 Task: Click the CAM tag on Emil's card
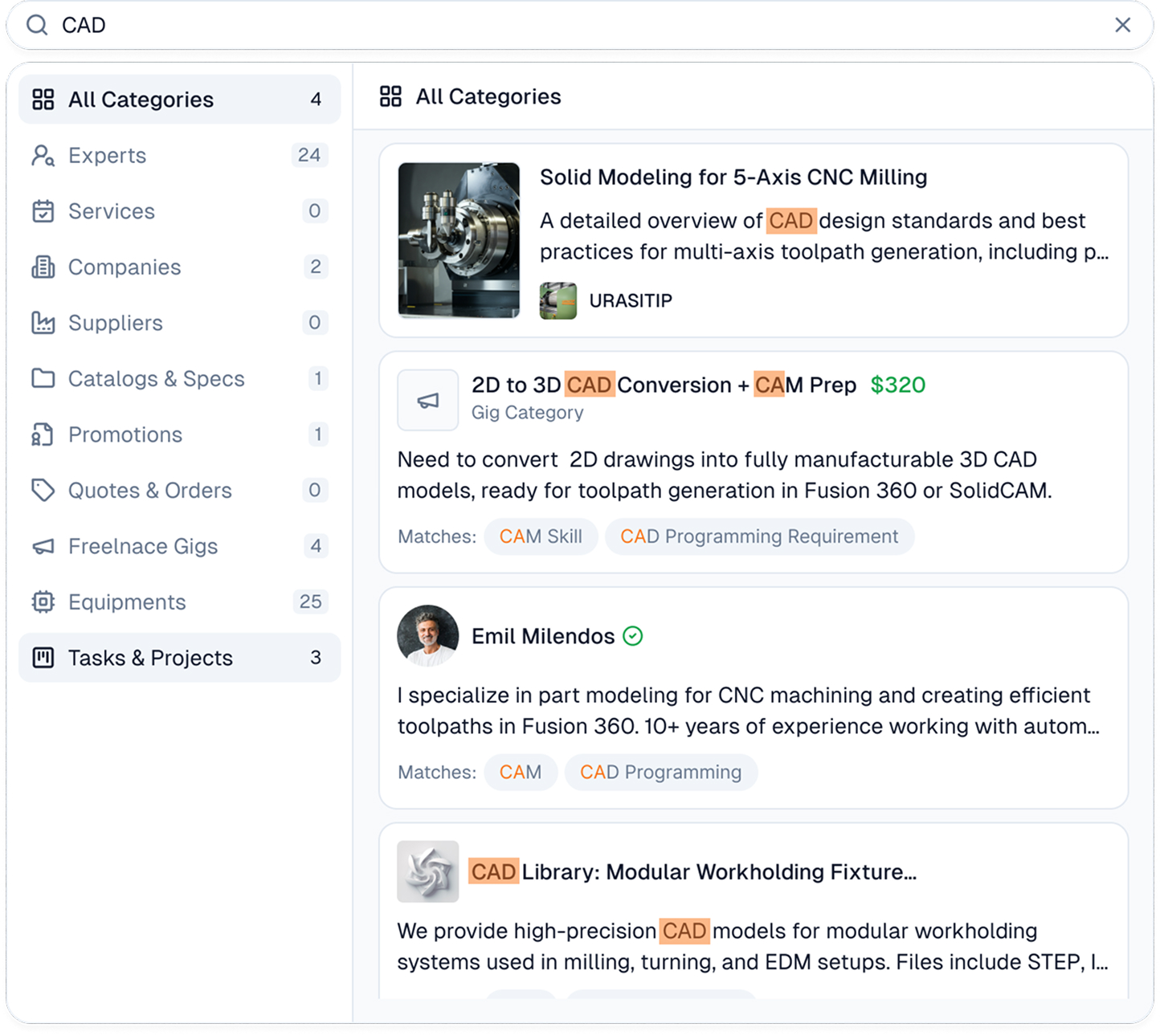tap(521, 772)
